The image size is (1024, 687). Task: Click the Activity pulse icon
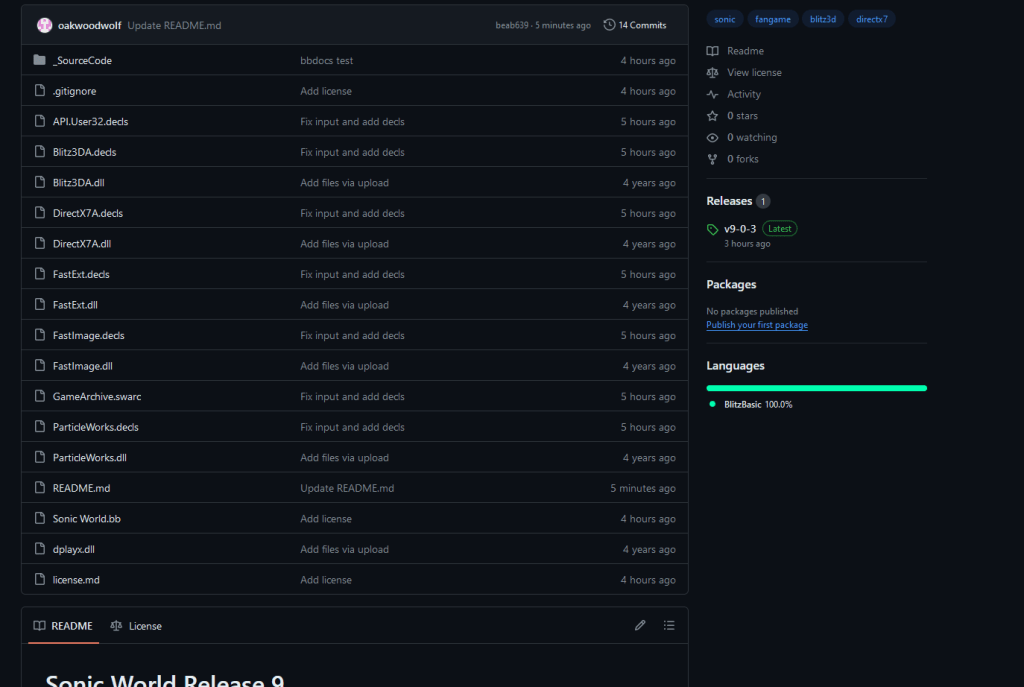tap(712, 94)
